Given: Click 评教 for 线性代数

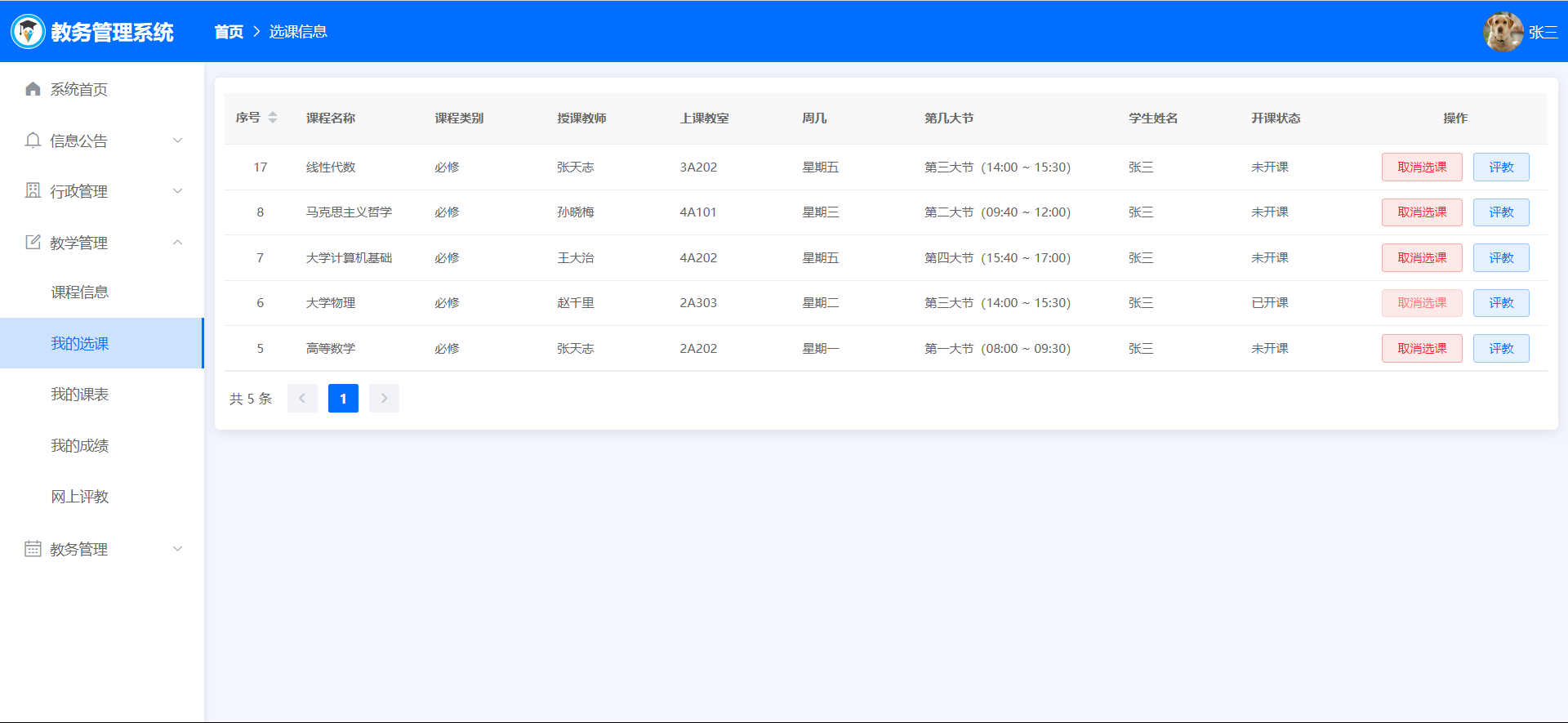Looking at the screenshot, I should [x=1501, y=167].
